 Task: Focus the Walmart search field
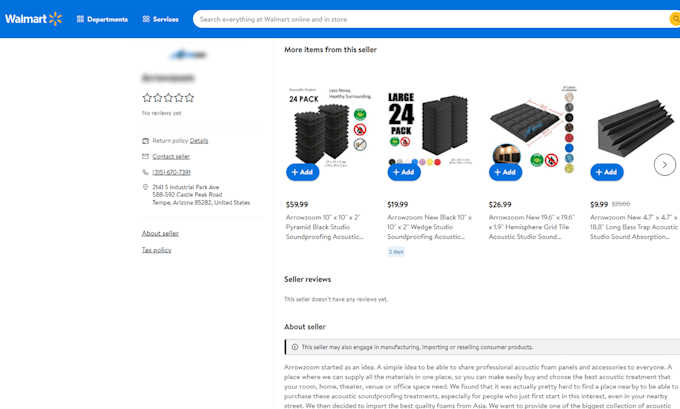[x=429, y=19]
